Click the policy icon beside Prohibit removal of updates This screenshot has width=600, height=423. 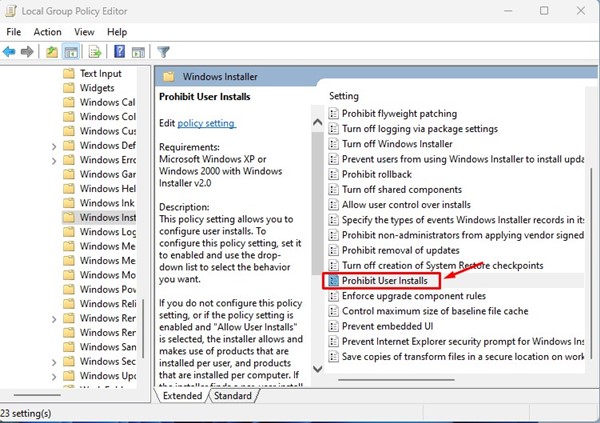point(334,250)
